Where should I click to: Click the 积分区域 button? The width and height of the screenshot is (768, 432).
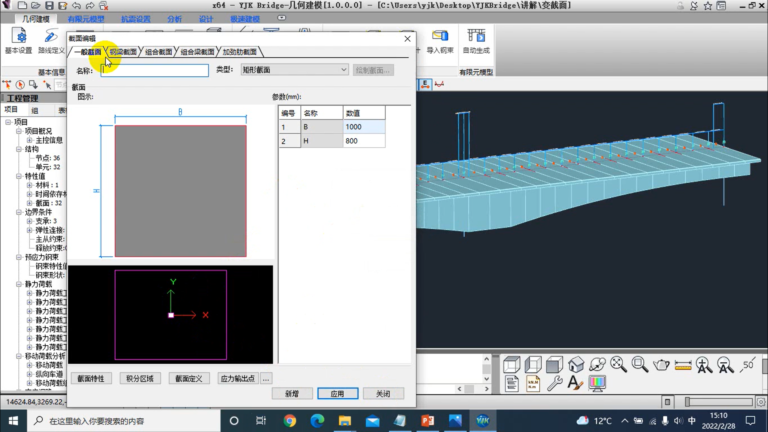(x=140, y=379)
